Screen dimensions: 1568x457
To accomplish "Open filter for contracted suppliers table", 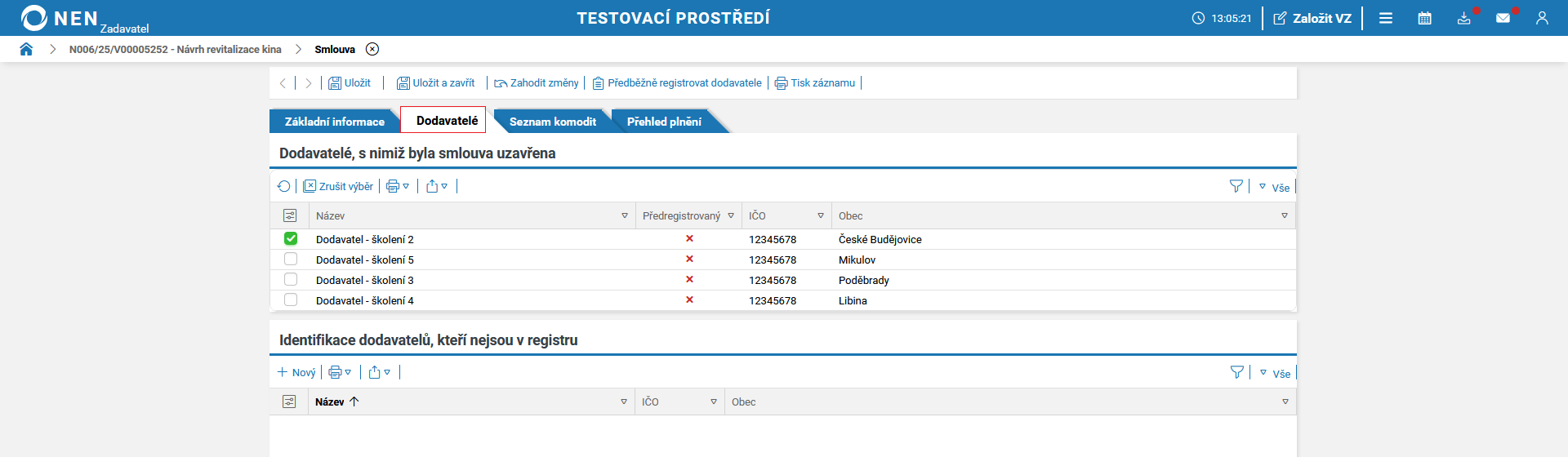I will click(1236, 187).
